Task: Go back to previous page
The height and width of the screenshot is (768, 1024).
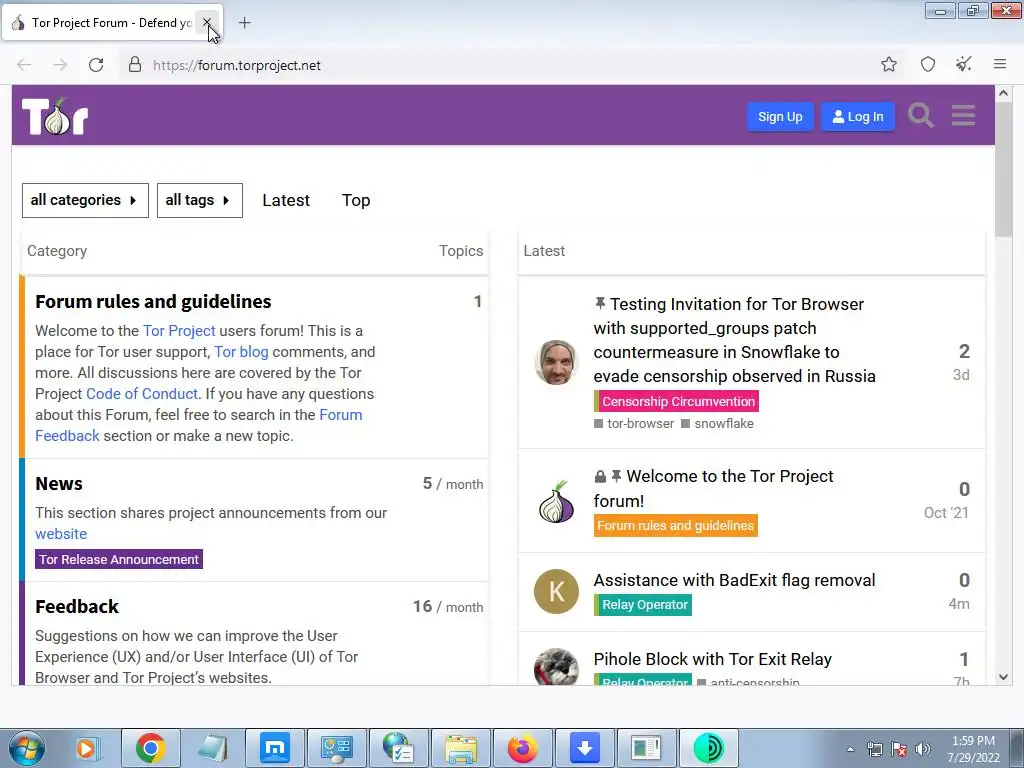Action: click(x=24, y=65)
